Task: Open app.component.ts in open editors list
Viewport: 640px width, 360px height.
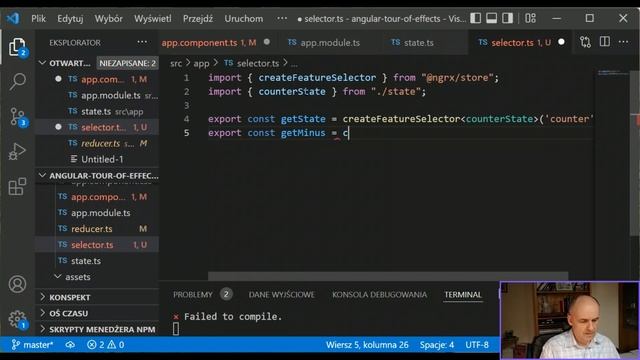Action: (x=97, y=79)
